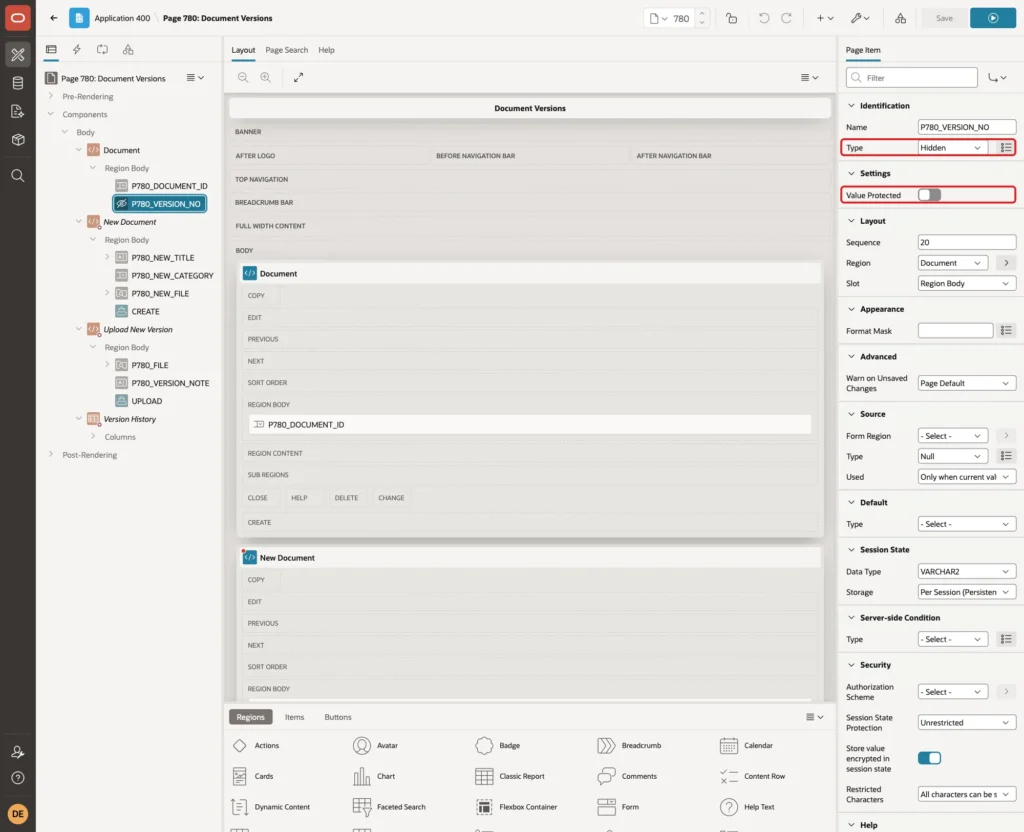
Task: Click the Redo arrow in toolbar
Action: click(786, 18)
